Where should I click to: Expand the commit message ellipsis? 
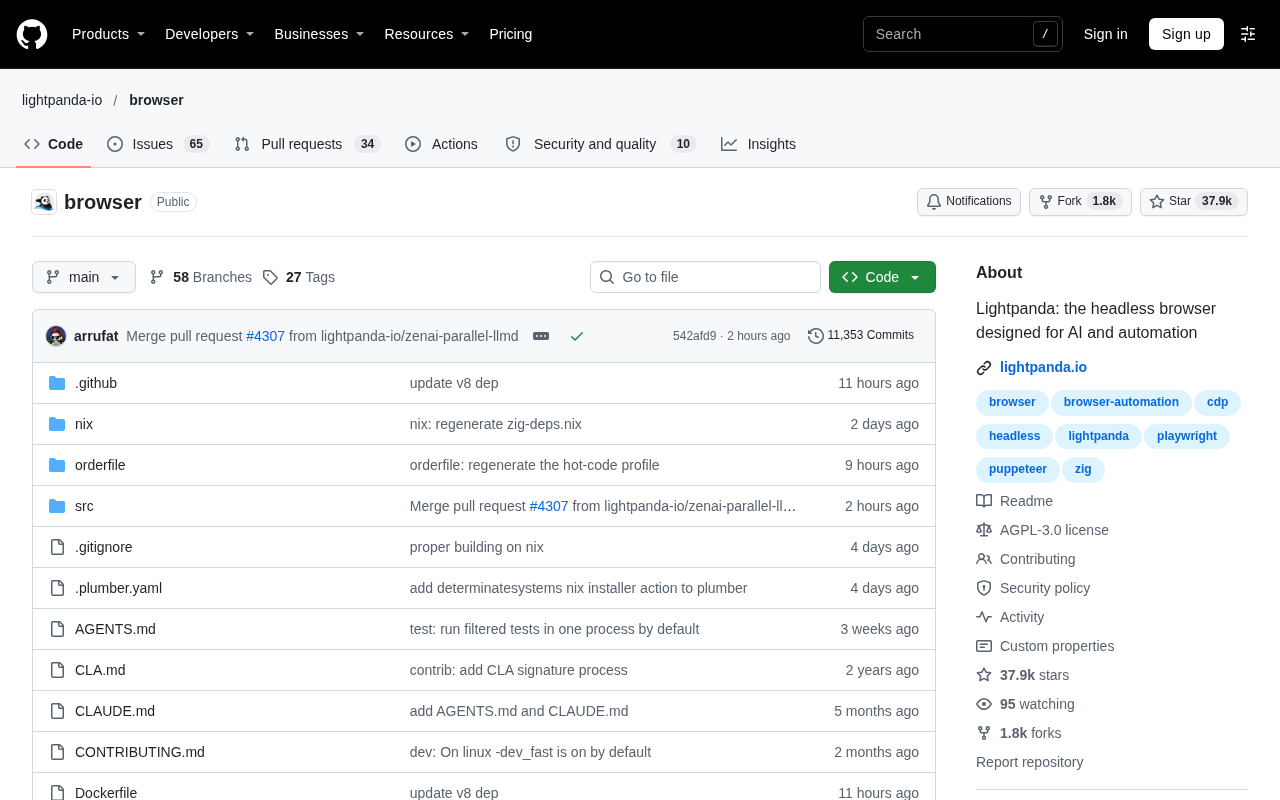[541, 336]
